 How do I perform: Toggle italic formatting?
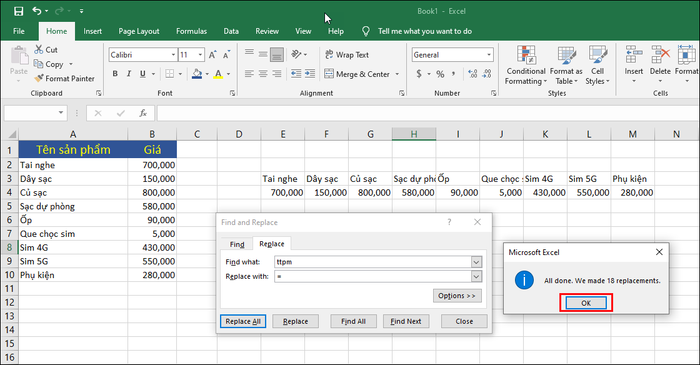click(129, 74)
